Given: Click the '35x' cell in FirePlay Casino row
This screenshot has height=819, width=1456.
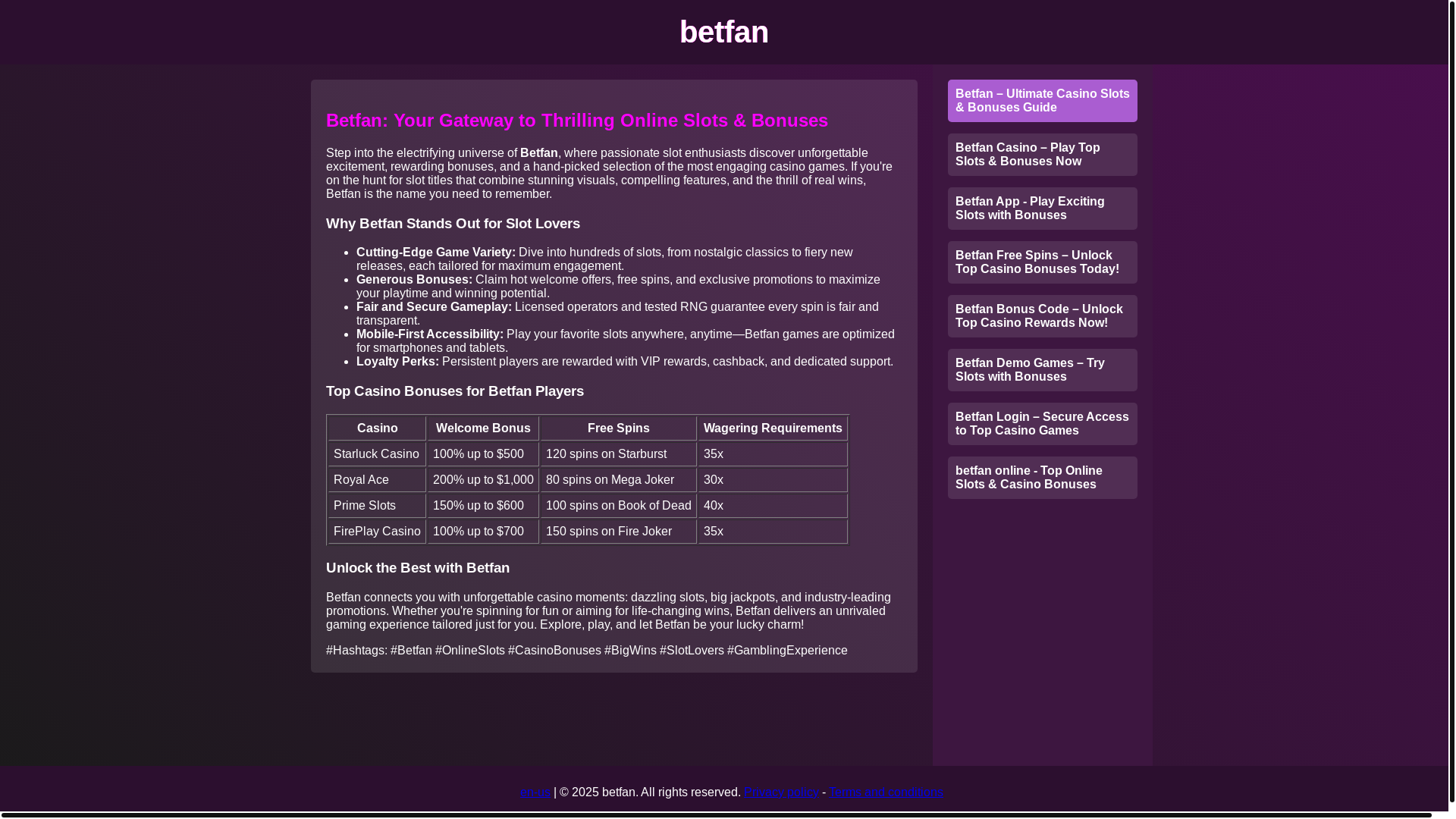Looking at the screenshot, I should coord(773,532).
